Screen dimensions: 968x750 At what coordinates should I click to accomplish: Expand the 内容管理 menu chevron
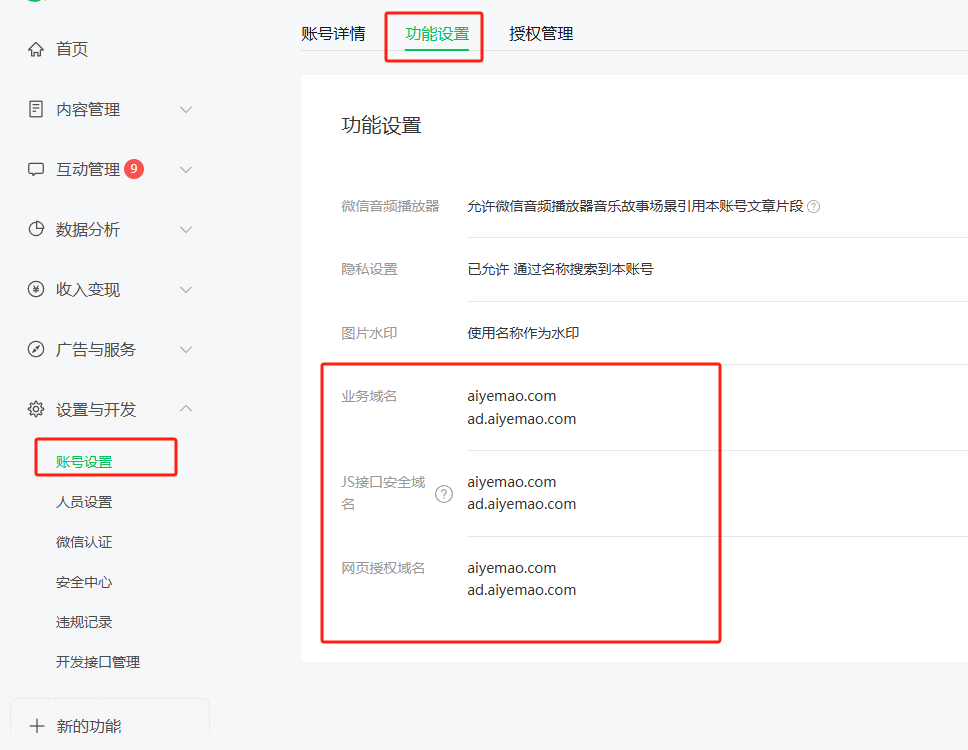click(186, 109)
